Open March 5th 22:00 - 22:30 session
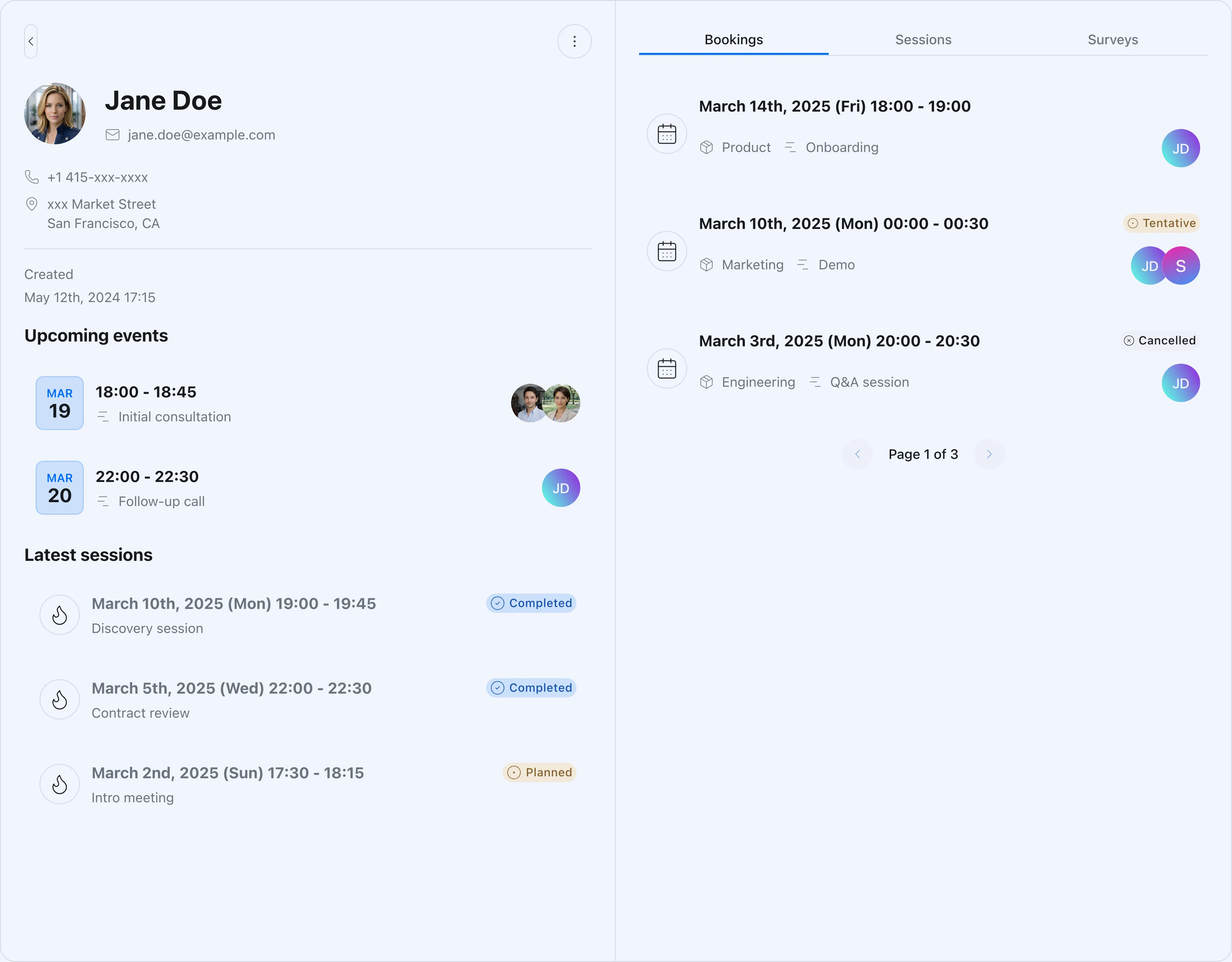Image resolution: width=1232 pixels, height=962 pixels. 231,688
